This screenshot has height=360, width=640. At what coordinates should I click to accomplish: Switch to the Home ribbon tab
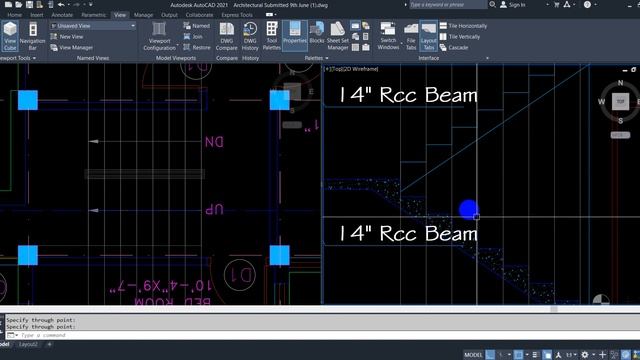[x=14, y=15]
